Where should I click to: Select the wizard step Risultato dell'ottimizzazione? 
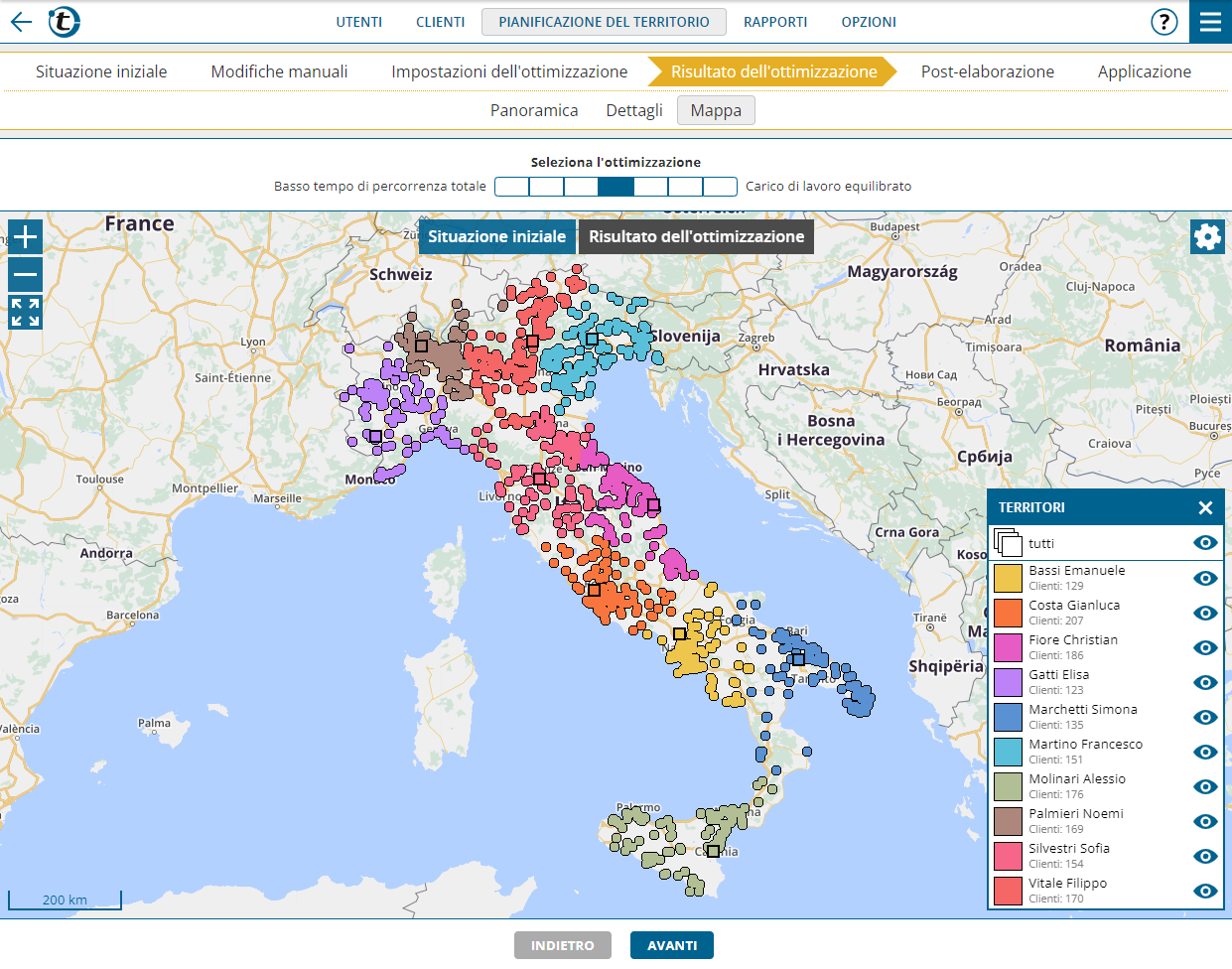click(x=773, y=71)
